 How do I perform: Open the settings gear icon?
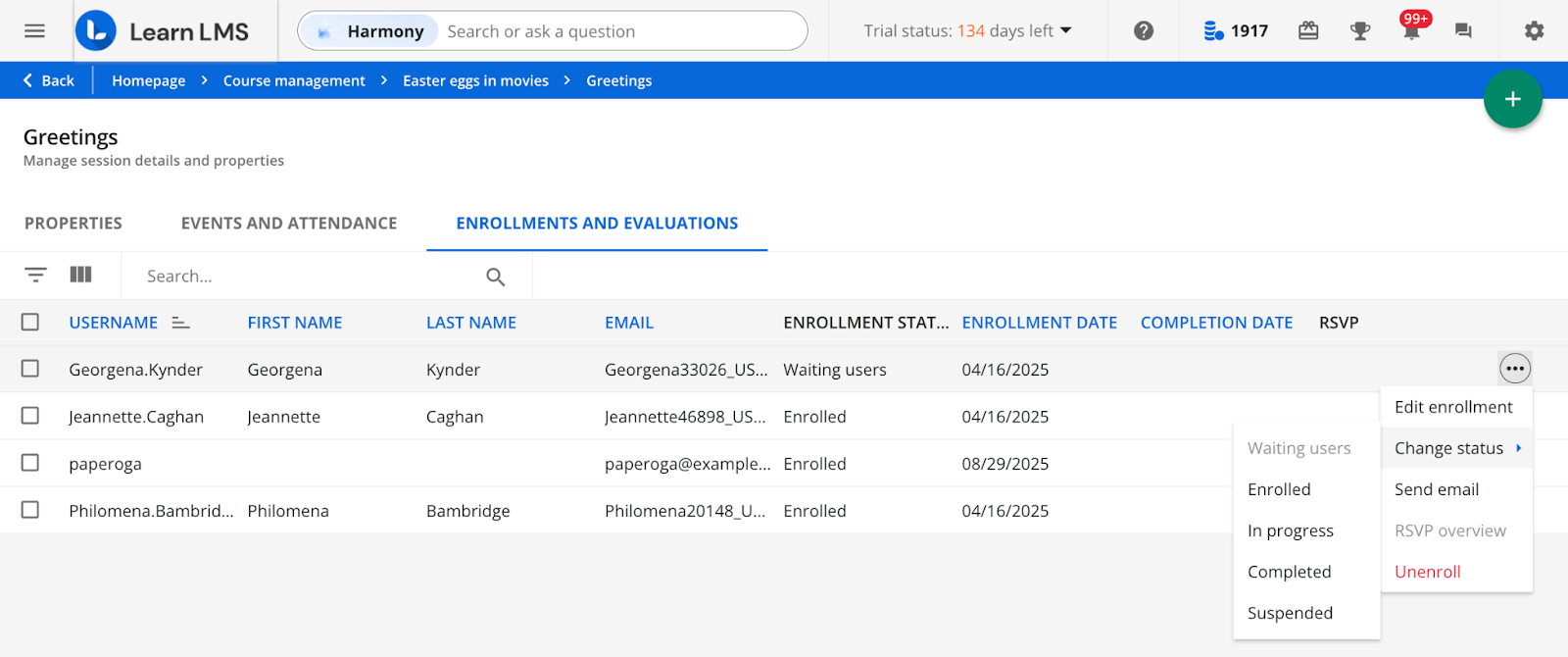1534,30
